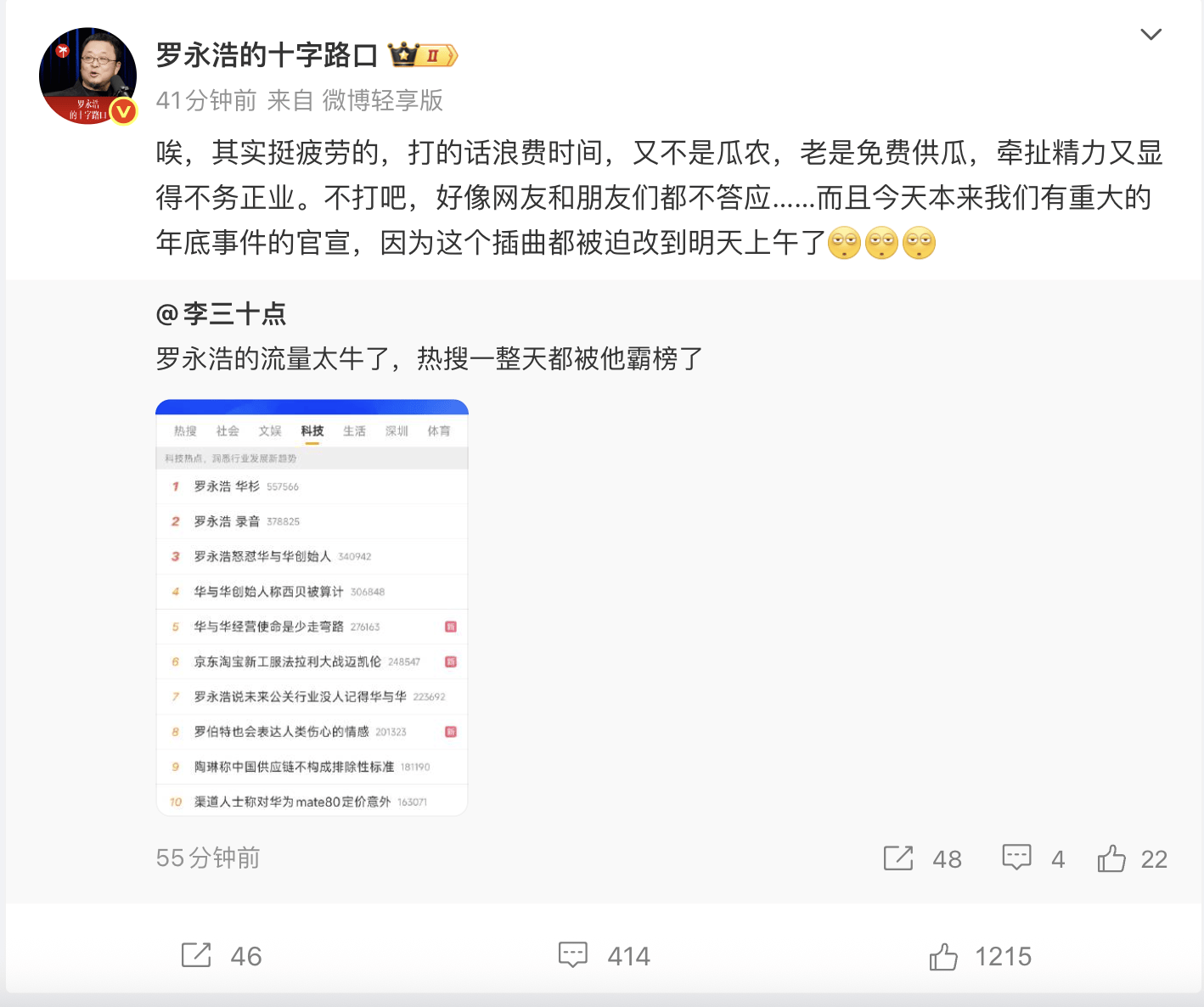Open the 微博轻享版 source link

[382, 100]
